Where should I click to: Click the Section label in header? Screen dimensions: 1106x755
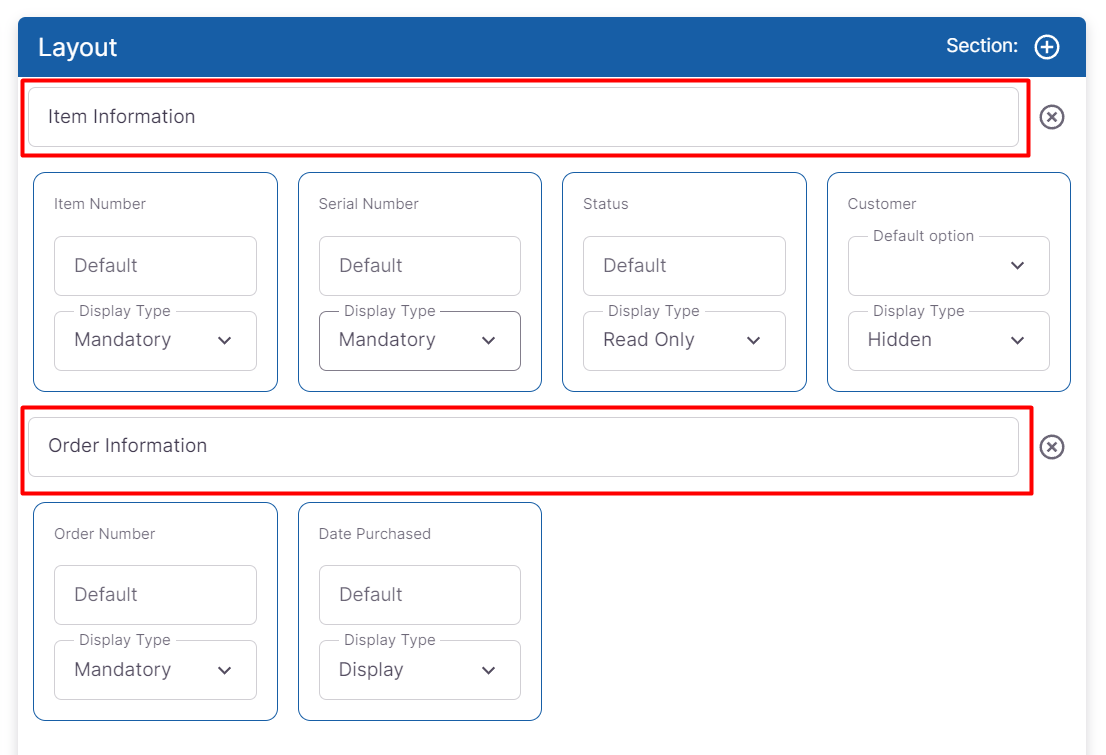click(x=981, y=46)
